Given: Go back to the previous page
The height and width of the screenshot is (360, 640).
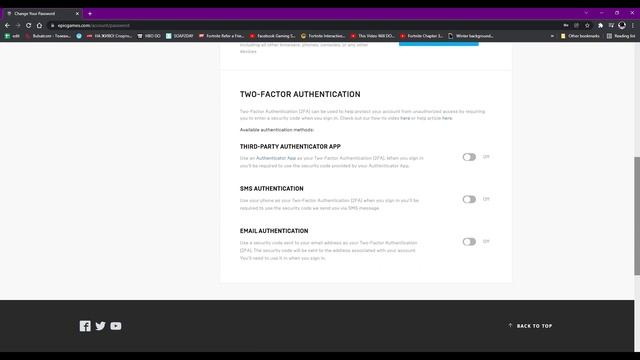Looking at the screenshot, I should coord(7,25).
